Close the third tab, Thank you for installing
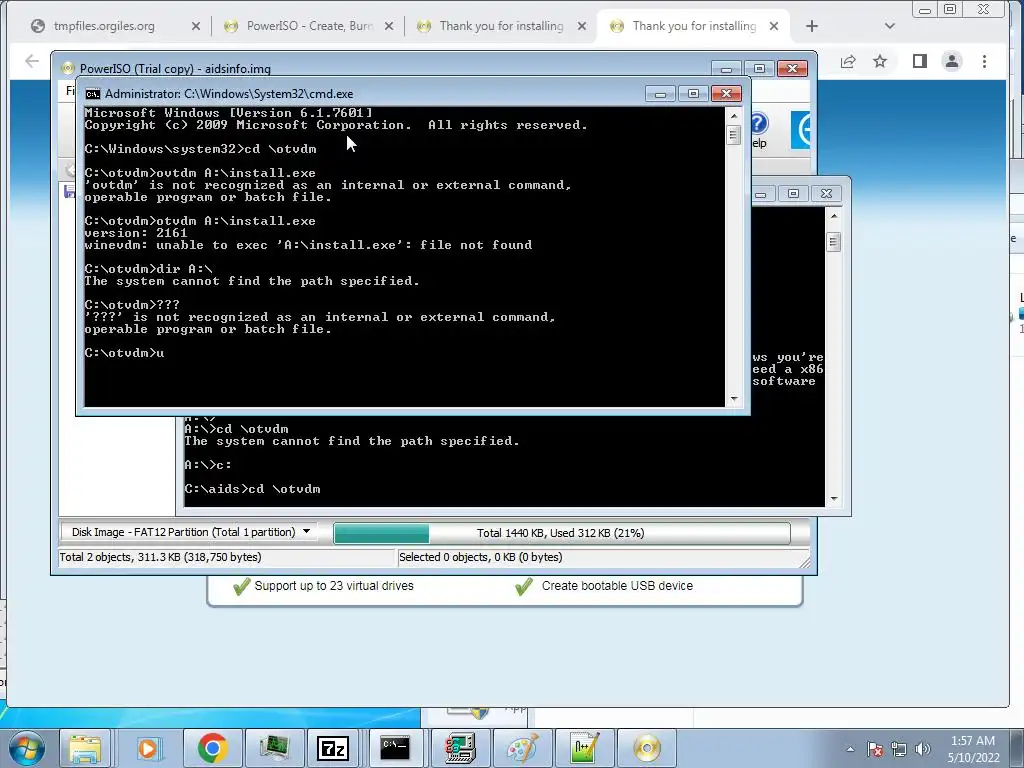 pyautogui.click(x=582, y=26)
